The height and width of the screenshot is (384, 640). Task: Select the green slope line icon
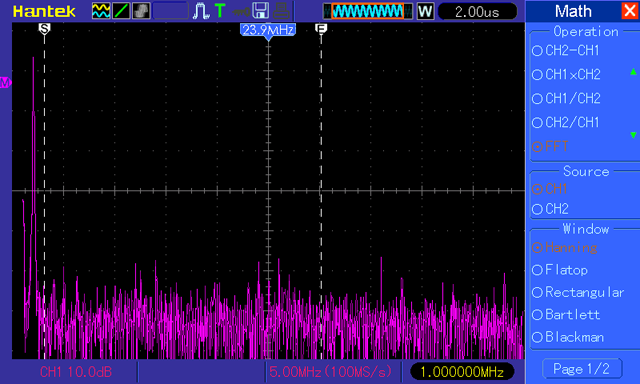click(121, 11)
